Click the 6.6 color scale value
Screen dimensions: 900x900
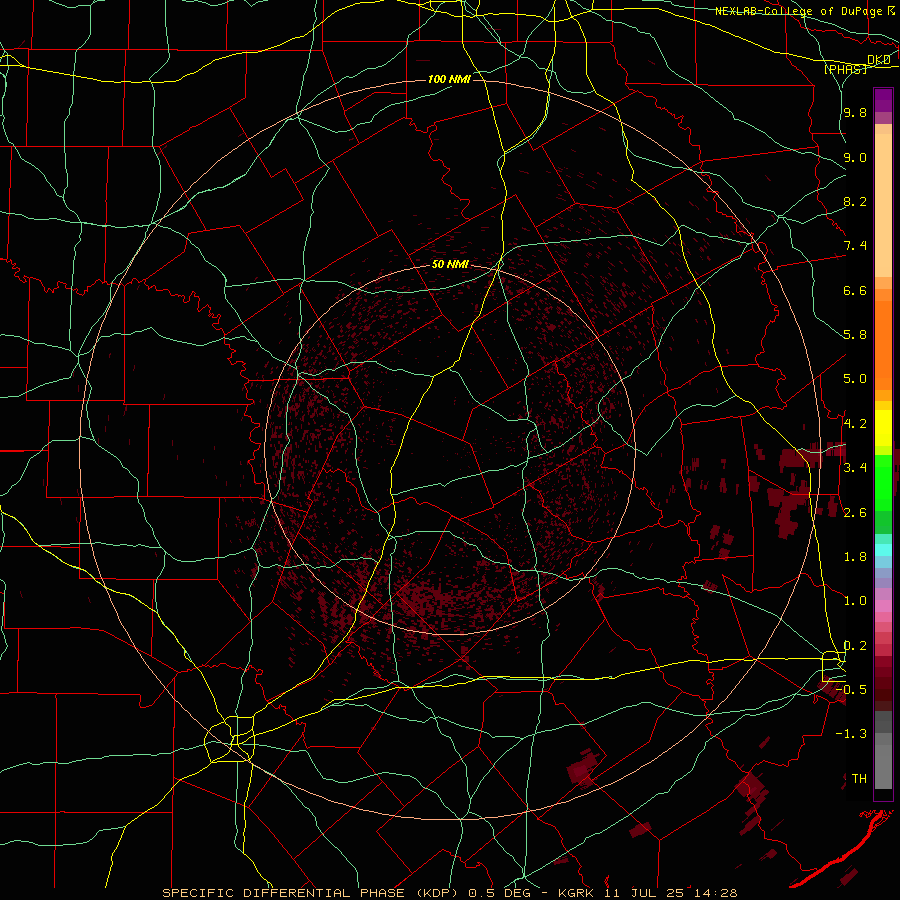[855, 290]
